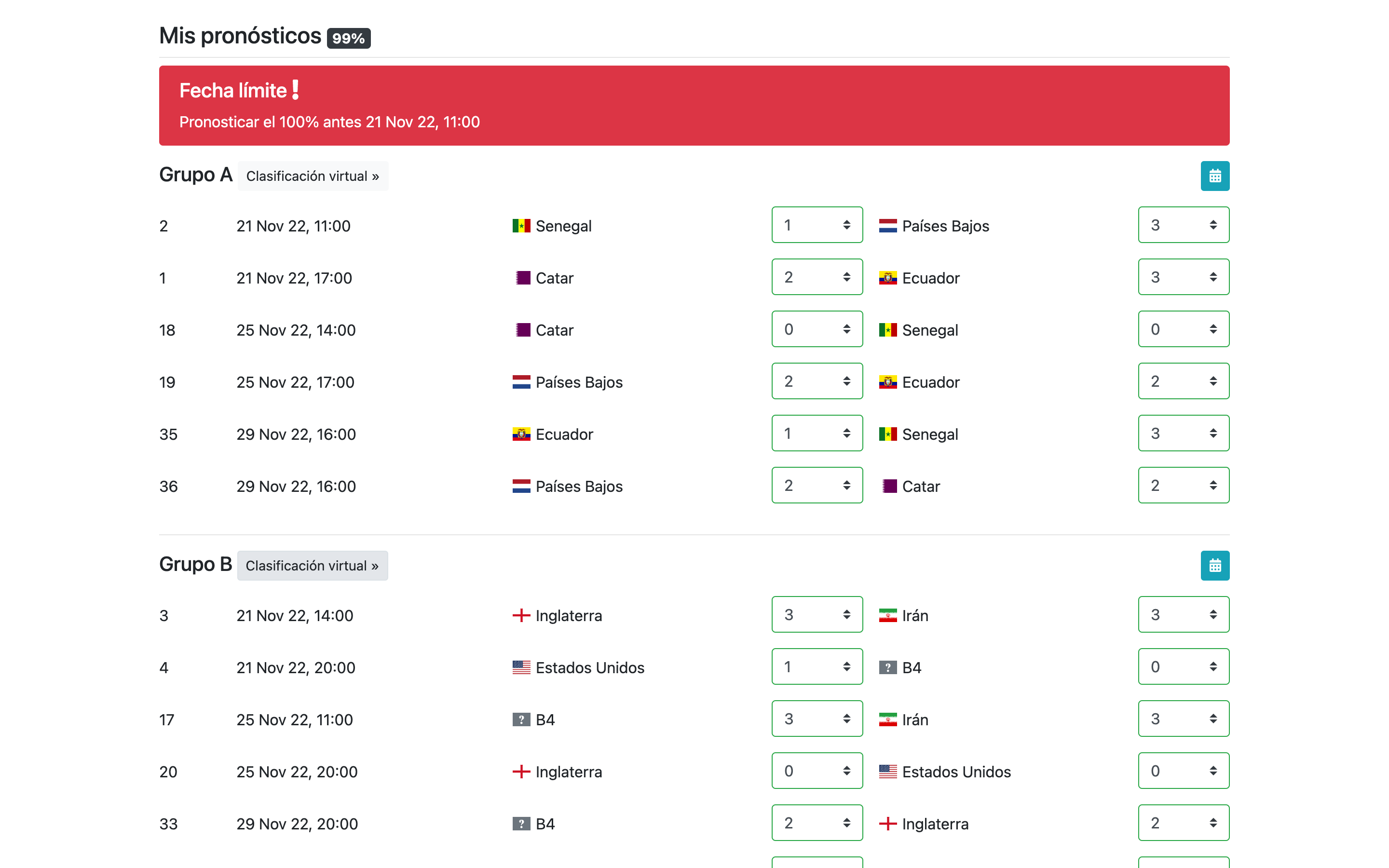
Task: Click the Irán flag in match 17
Action: click(x=887, y=720)
